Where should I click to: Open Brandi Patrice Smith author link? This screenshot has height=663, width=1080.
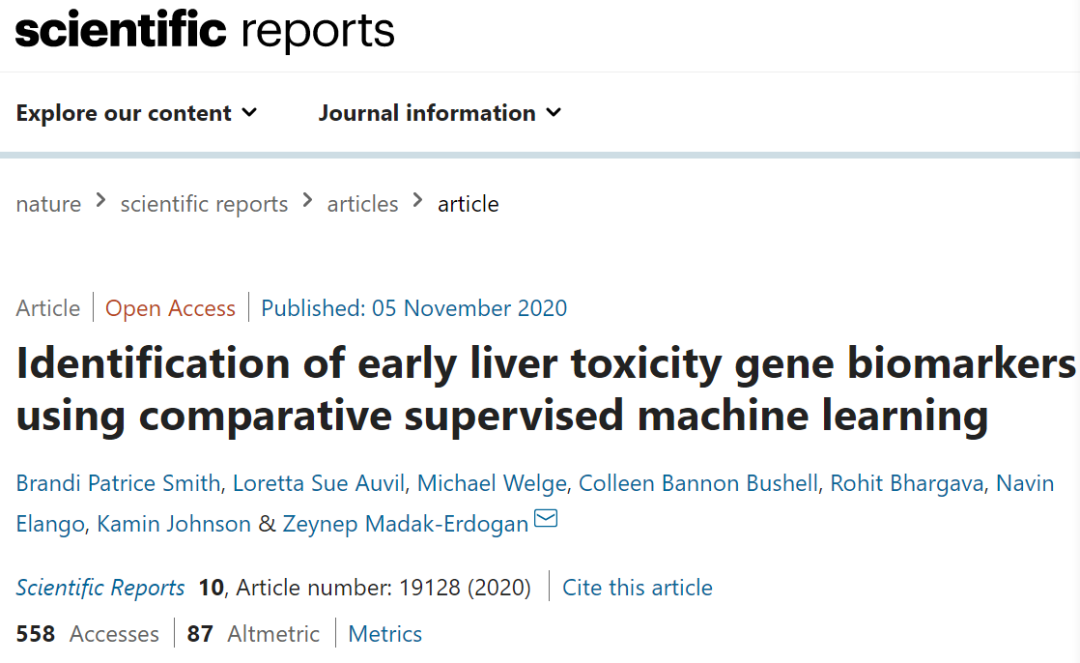tap(118, 484)
